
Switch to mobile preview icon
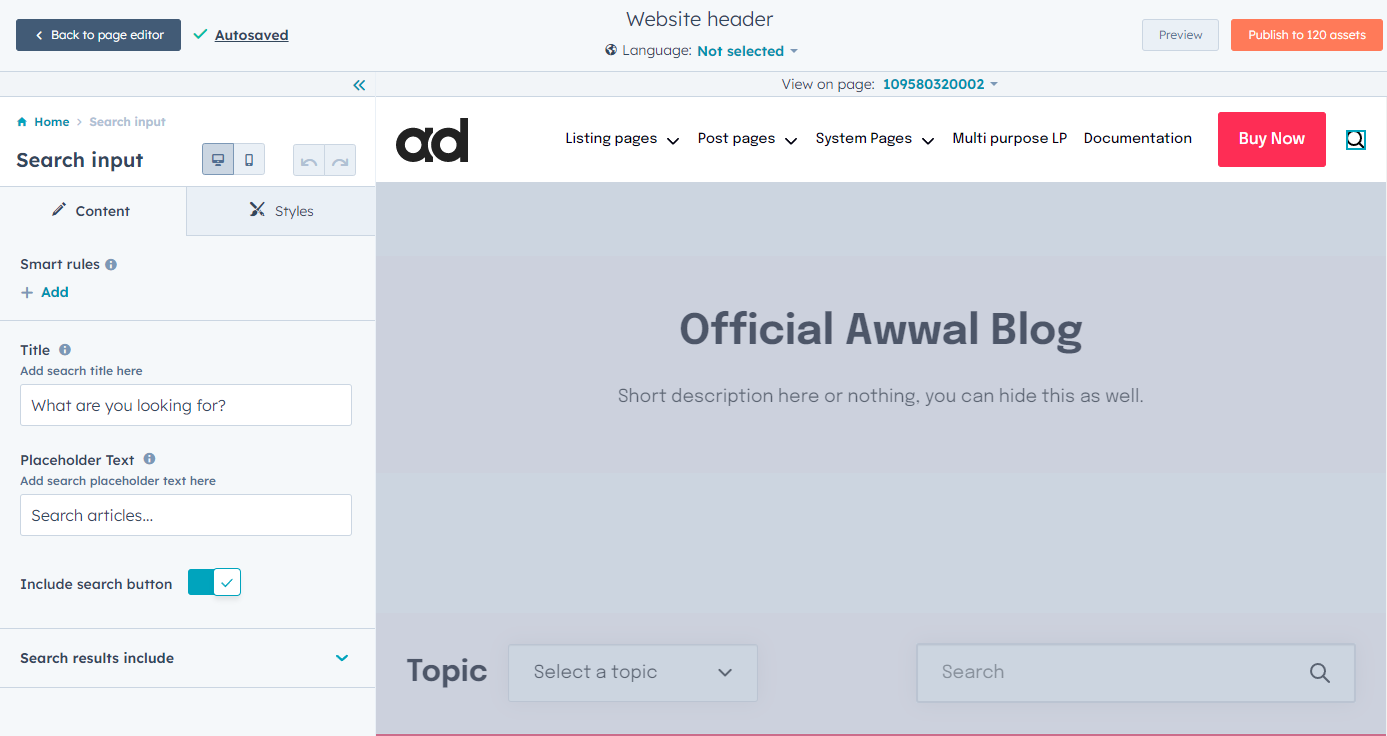[249, 160]
